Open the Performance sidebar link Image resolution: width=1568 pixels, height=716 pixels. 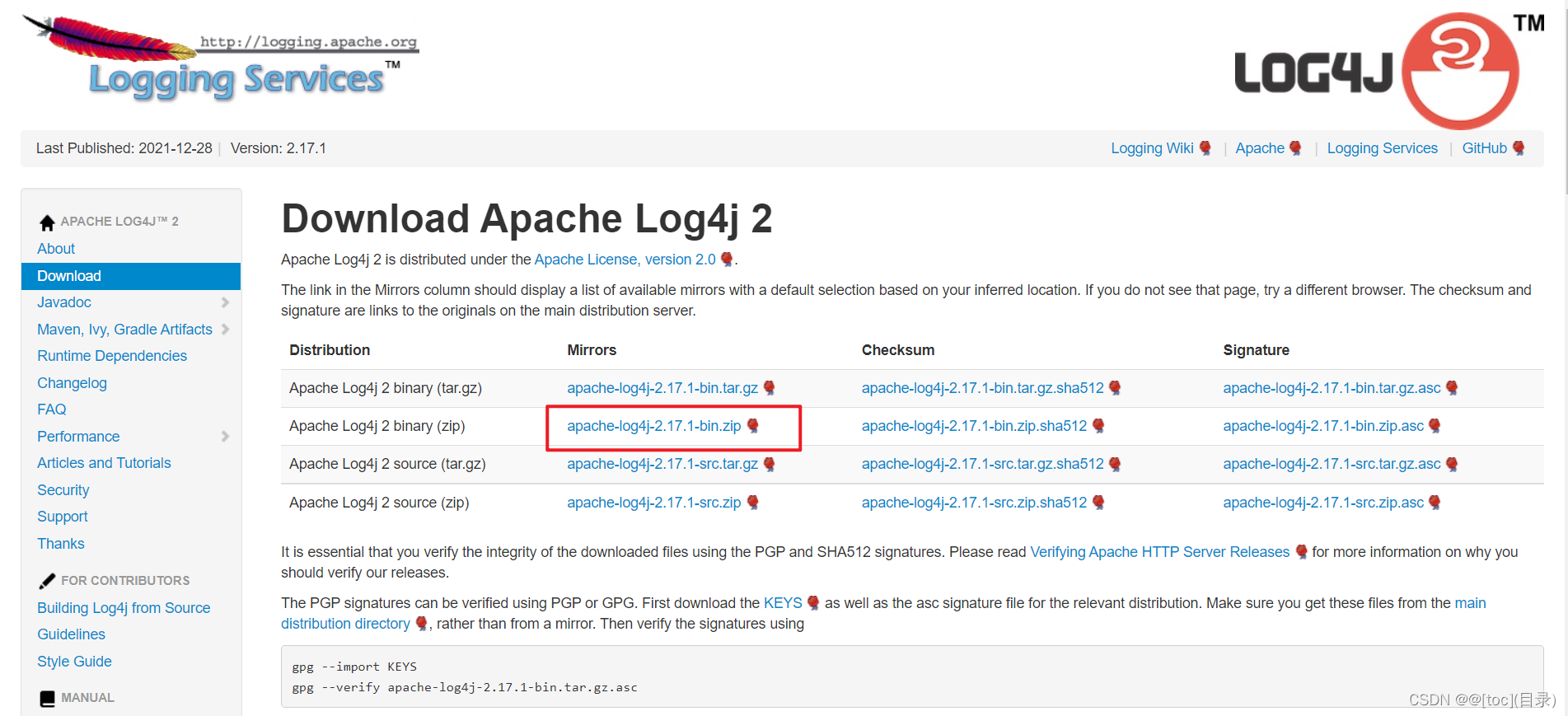pos(78,437)
